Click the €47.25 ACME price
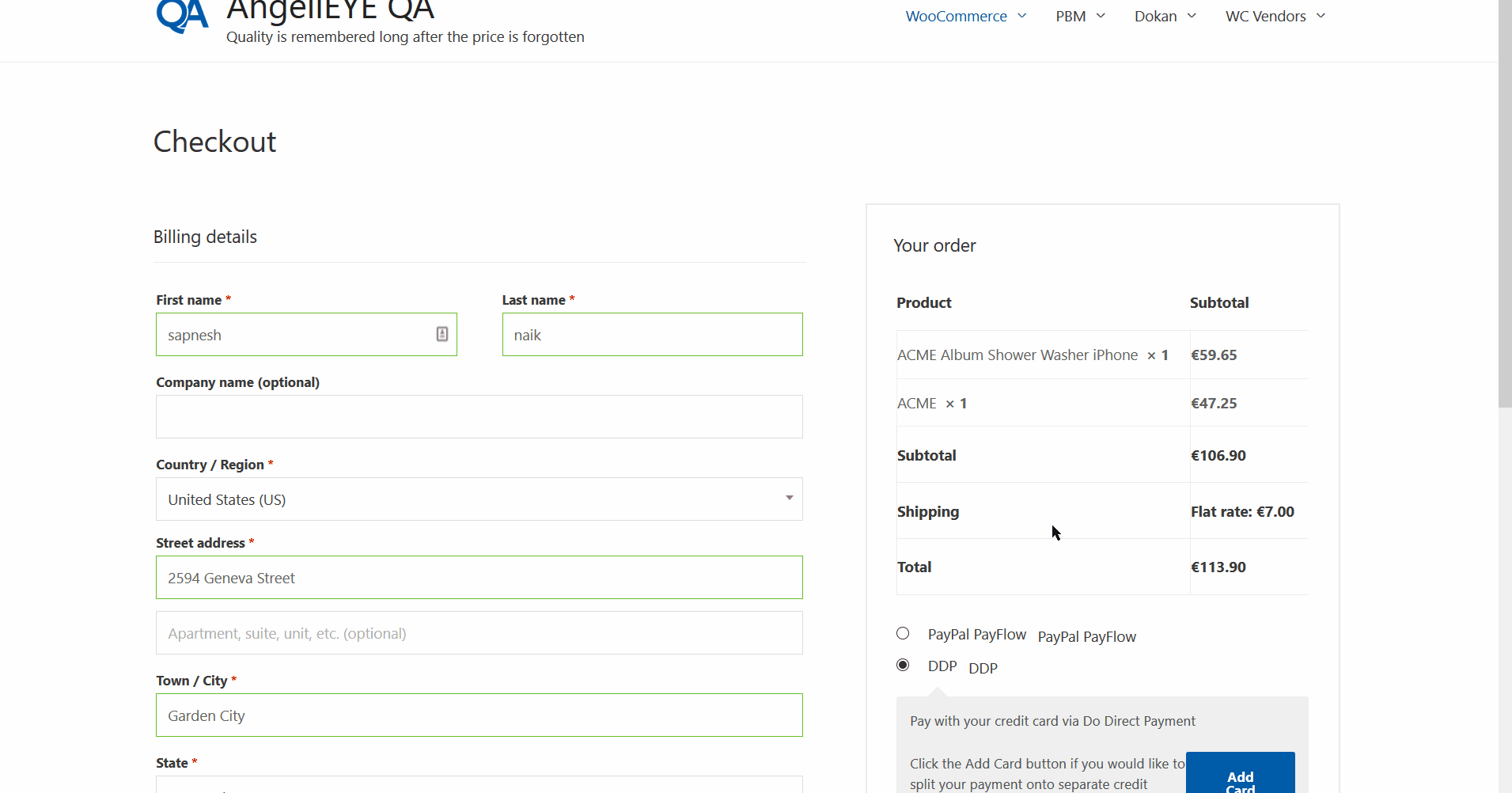Image resolution: width=1512 pixels, height=793 pixels. pos(1214,403)
